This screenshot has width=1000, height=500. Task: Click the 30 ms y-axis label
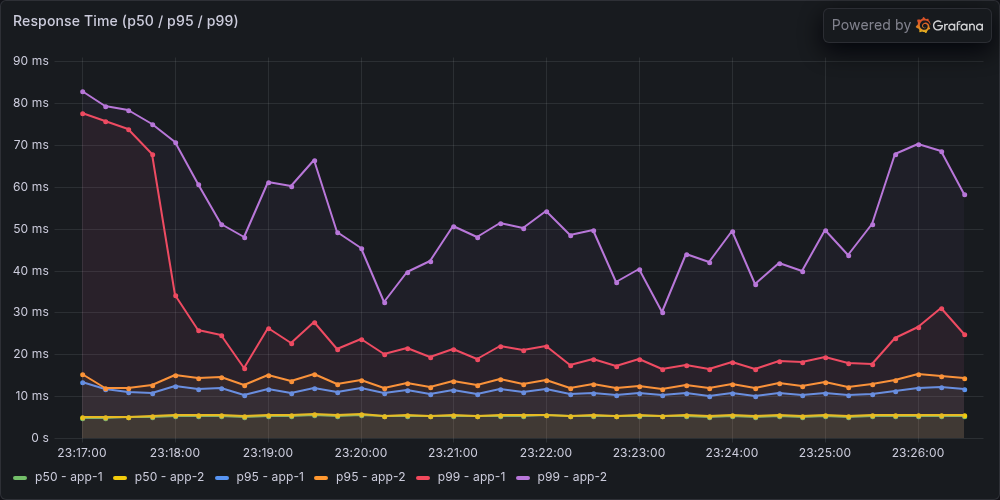pos(31,312)
